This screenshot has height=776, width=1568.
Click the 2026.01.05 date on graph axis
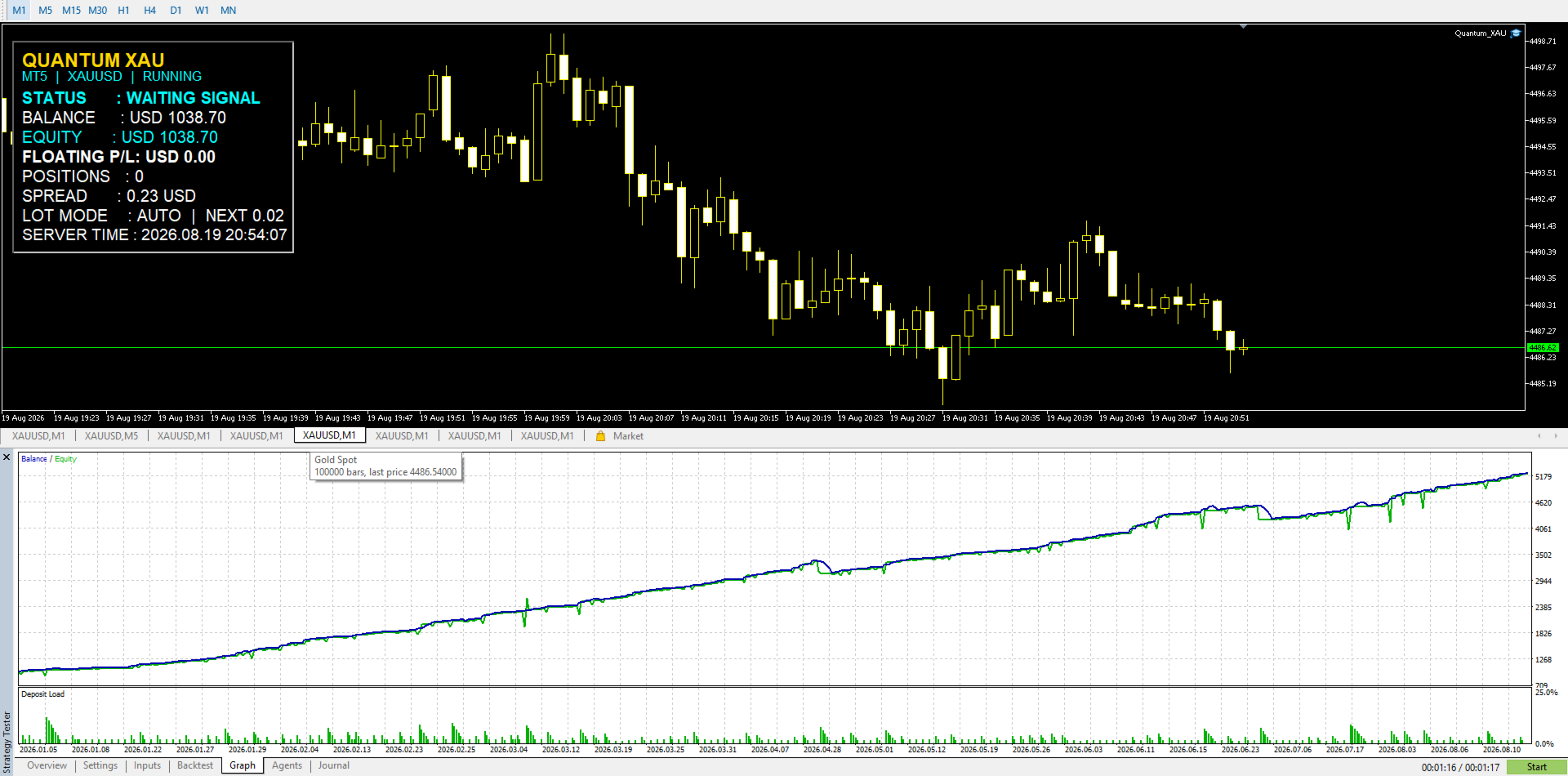pyautogui.click(x=38, y=750)
